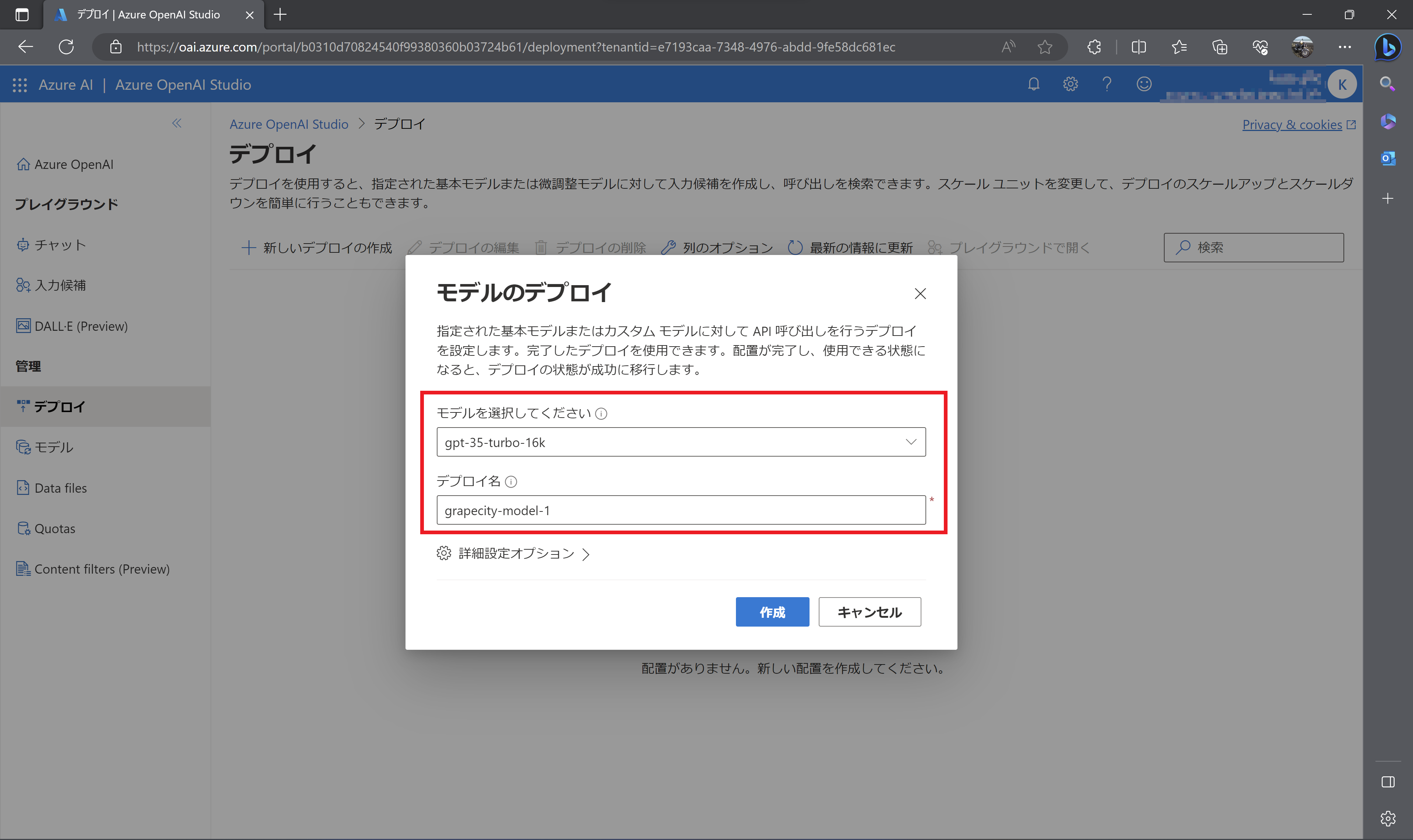Add app to Edge sidebar plus button
1413x840 pixels.
(1388, 198)
